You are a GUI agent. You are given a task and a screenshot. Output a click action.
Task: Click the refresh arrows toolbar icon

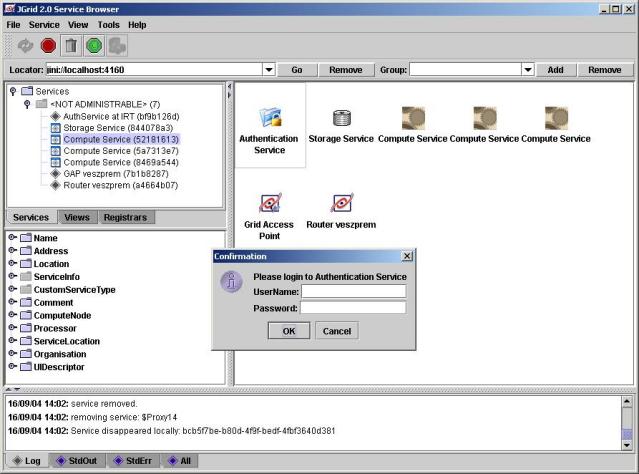(x=25, y=45)
